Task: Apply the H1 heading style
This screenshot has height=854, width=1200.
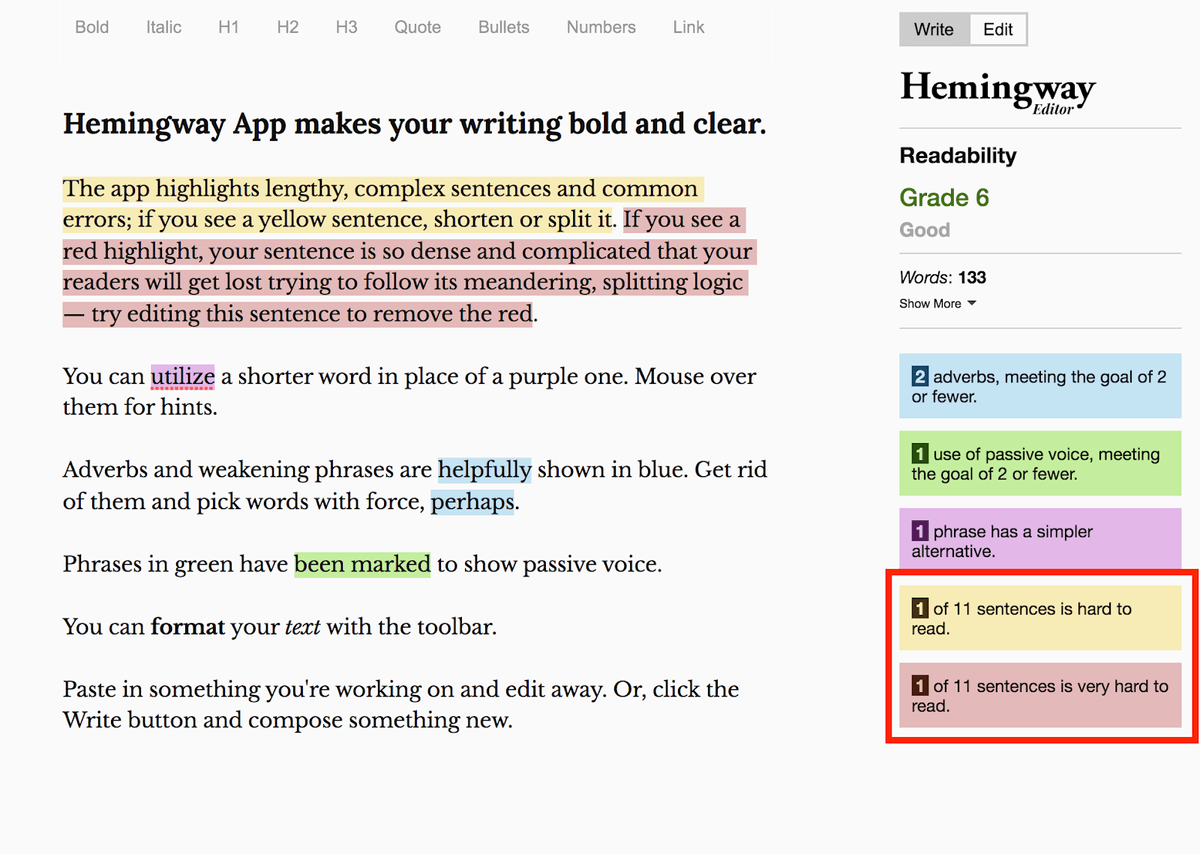Action: [x=228, y=27]
